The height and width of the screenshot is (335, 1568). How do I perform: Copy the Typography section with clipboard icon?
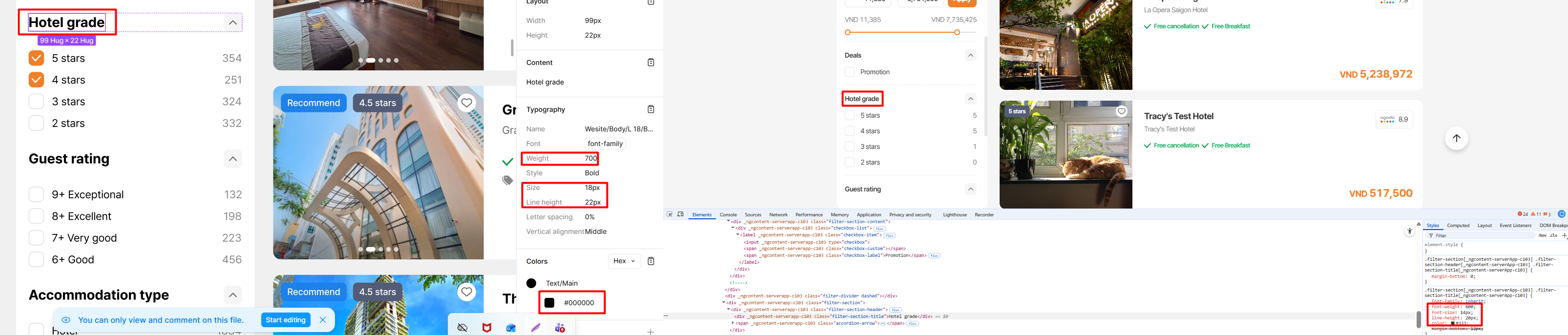(650, 110)
